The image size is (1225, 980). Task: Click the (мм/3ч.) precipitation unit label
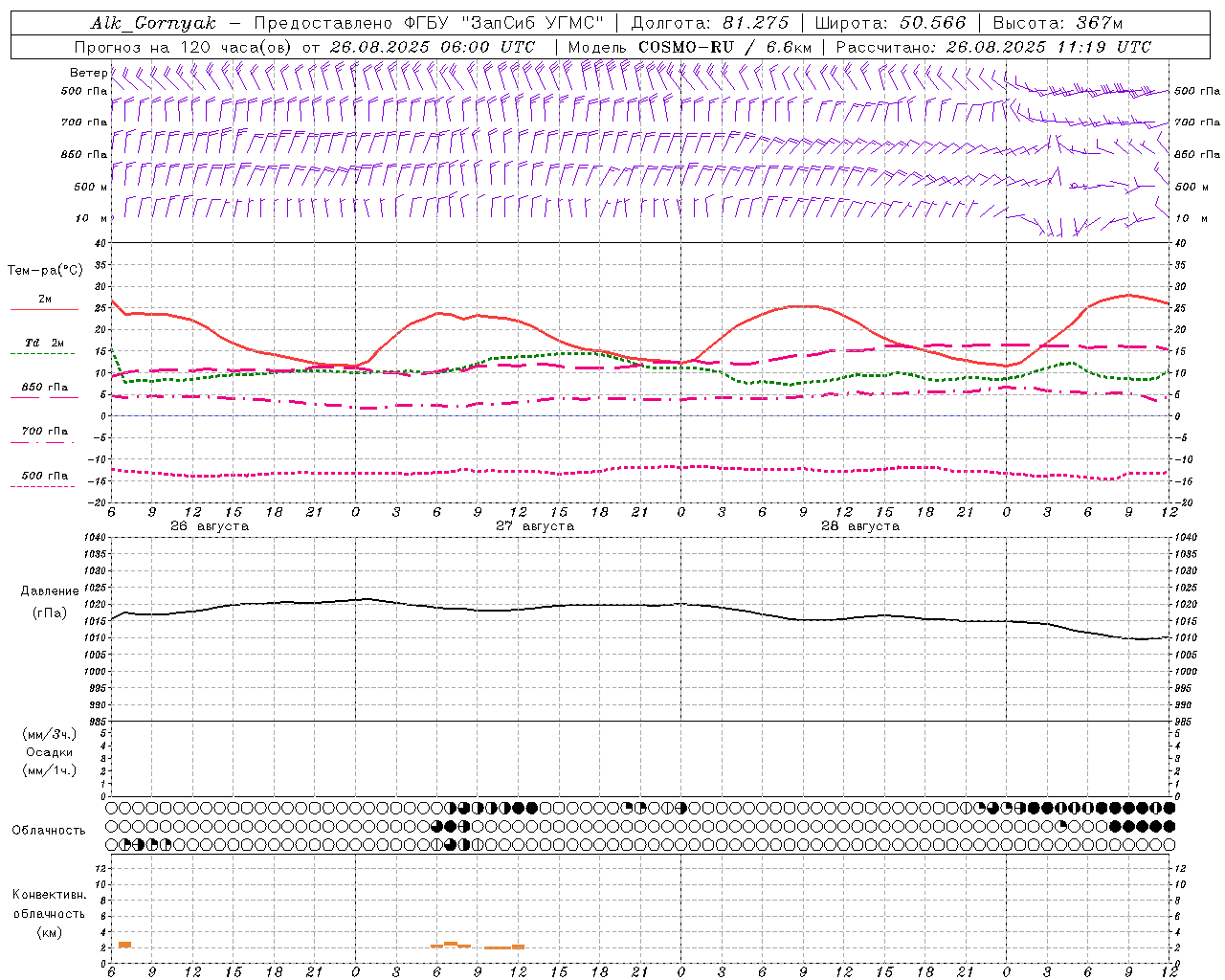49,734
